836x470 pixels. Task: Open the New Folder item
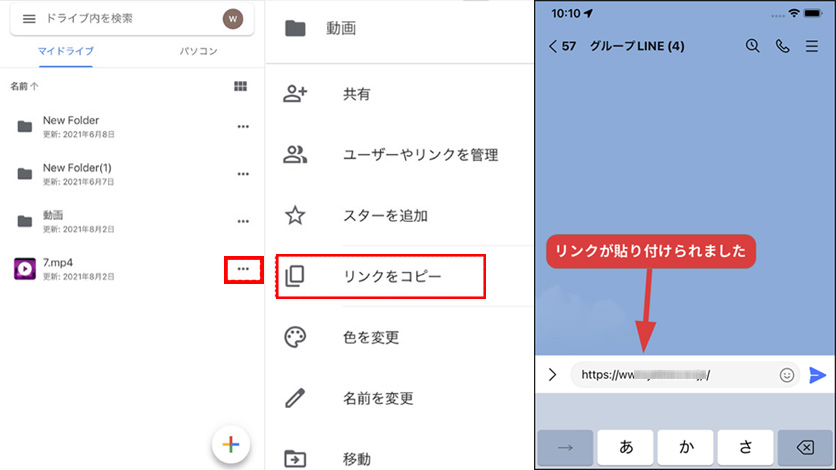coord(132,127)
